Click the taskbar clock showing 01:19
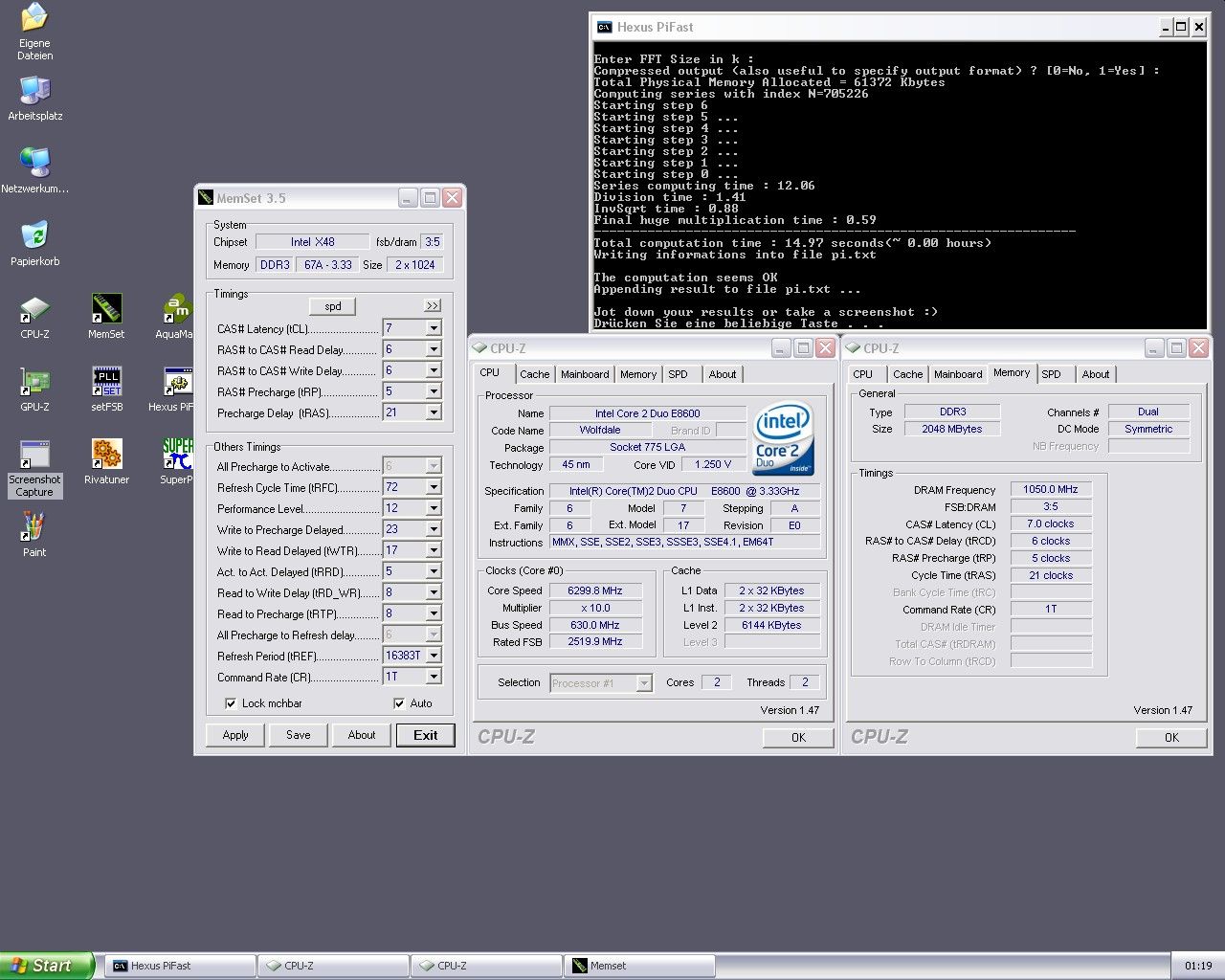 (x=1197, y=966)
